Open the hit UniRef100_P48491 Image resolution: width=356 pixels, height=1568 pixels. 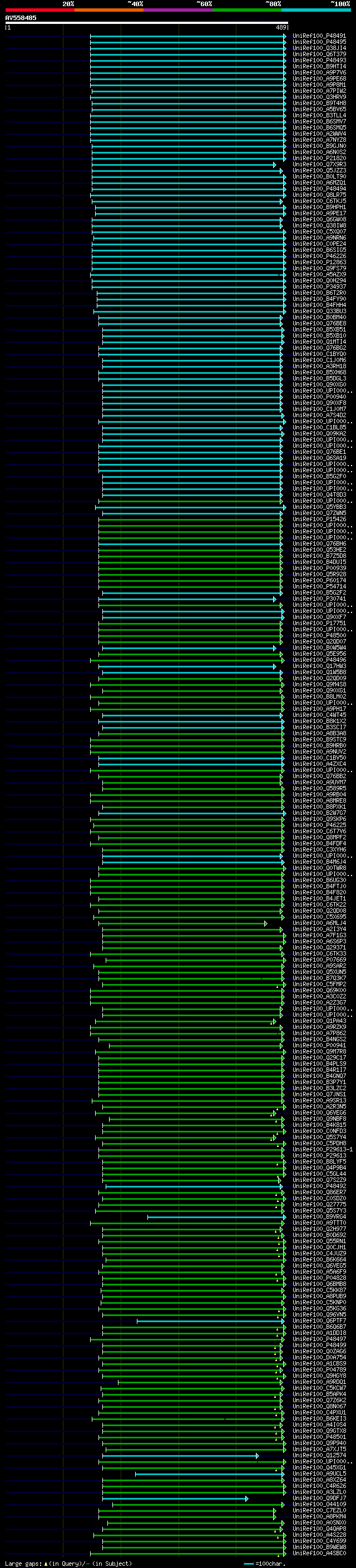(x=319, y=36)
